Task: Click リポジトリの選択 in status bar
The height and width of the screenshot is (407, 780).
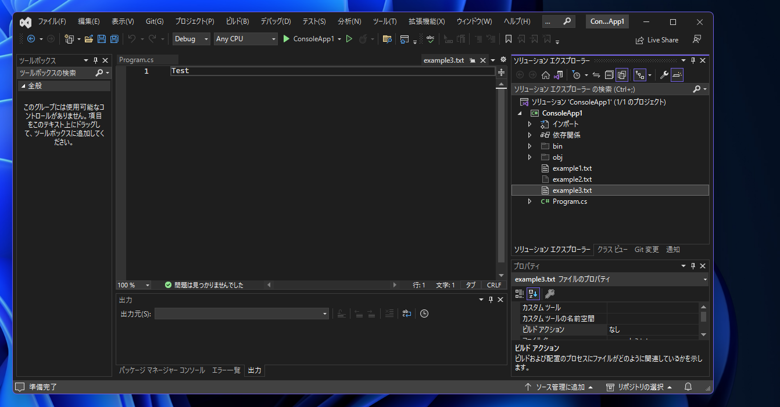Action: (x=640, y=387)
